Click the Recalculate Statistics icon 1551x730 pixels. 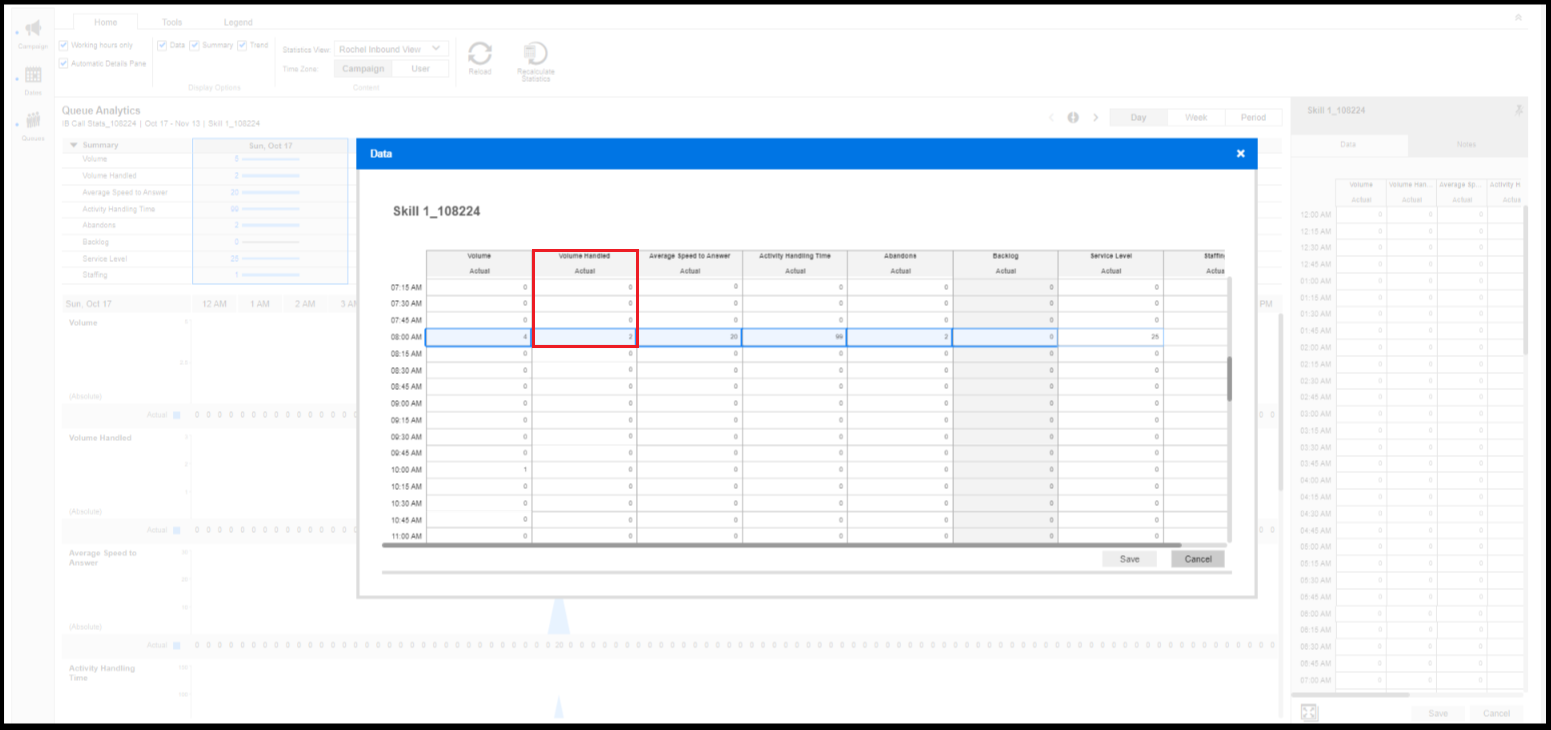coord(535,54)
